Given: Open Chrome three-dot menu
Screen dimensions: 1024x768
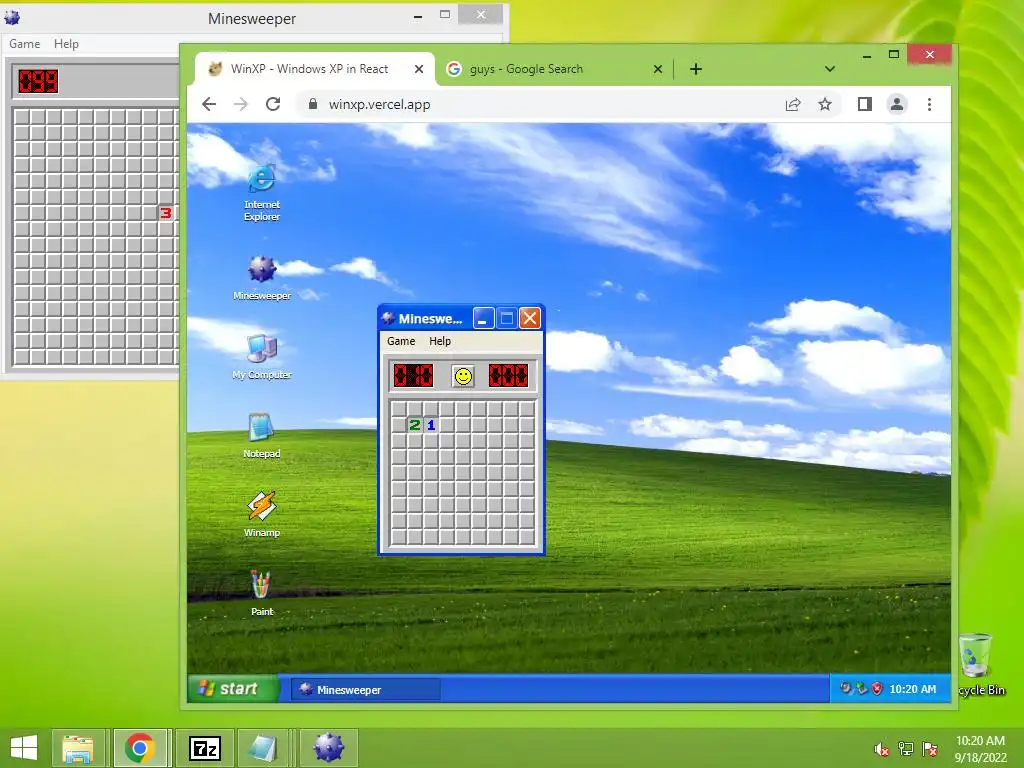Looking at the screenshot, I should (929, 104).
